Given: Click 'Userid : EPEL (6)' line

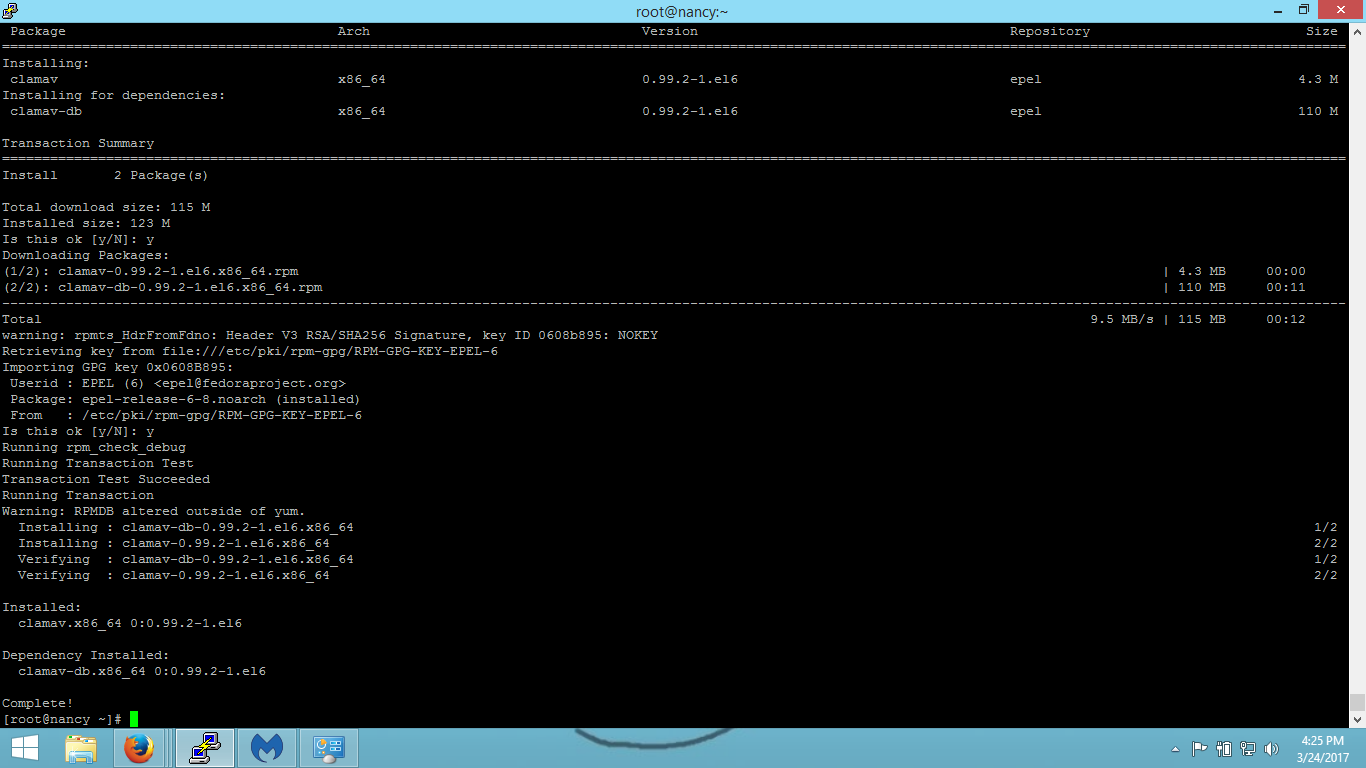Looking at the screenshot, I should pyautogui.click(x=178, y=383).
